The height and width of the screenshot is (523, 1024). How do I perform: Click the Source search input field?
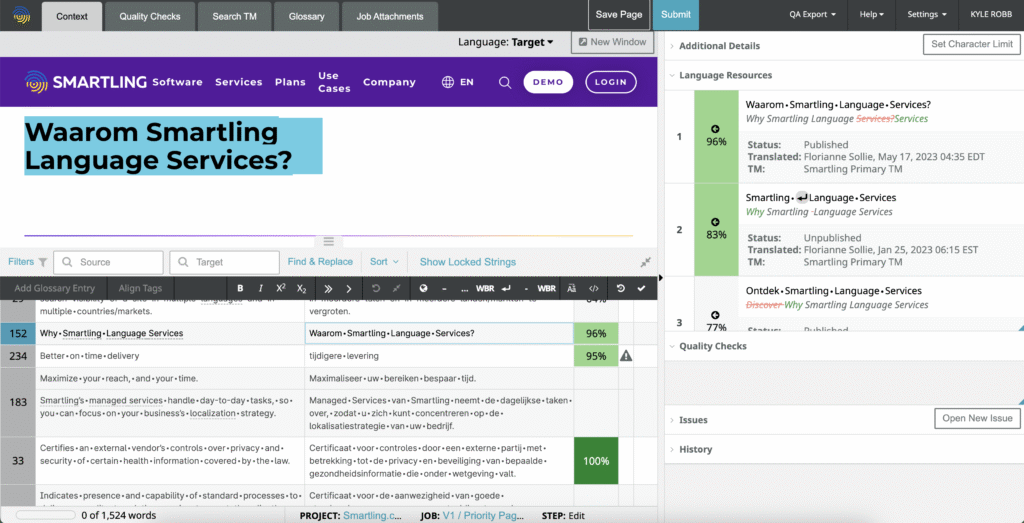[108, 262]
